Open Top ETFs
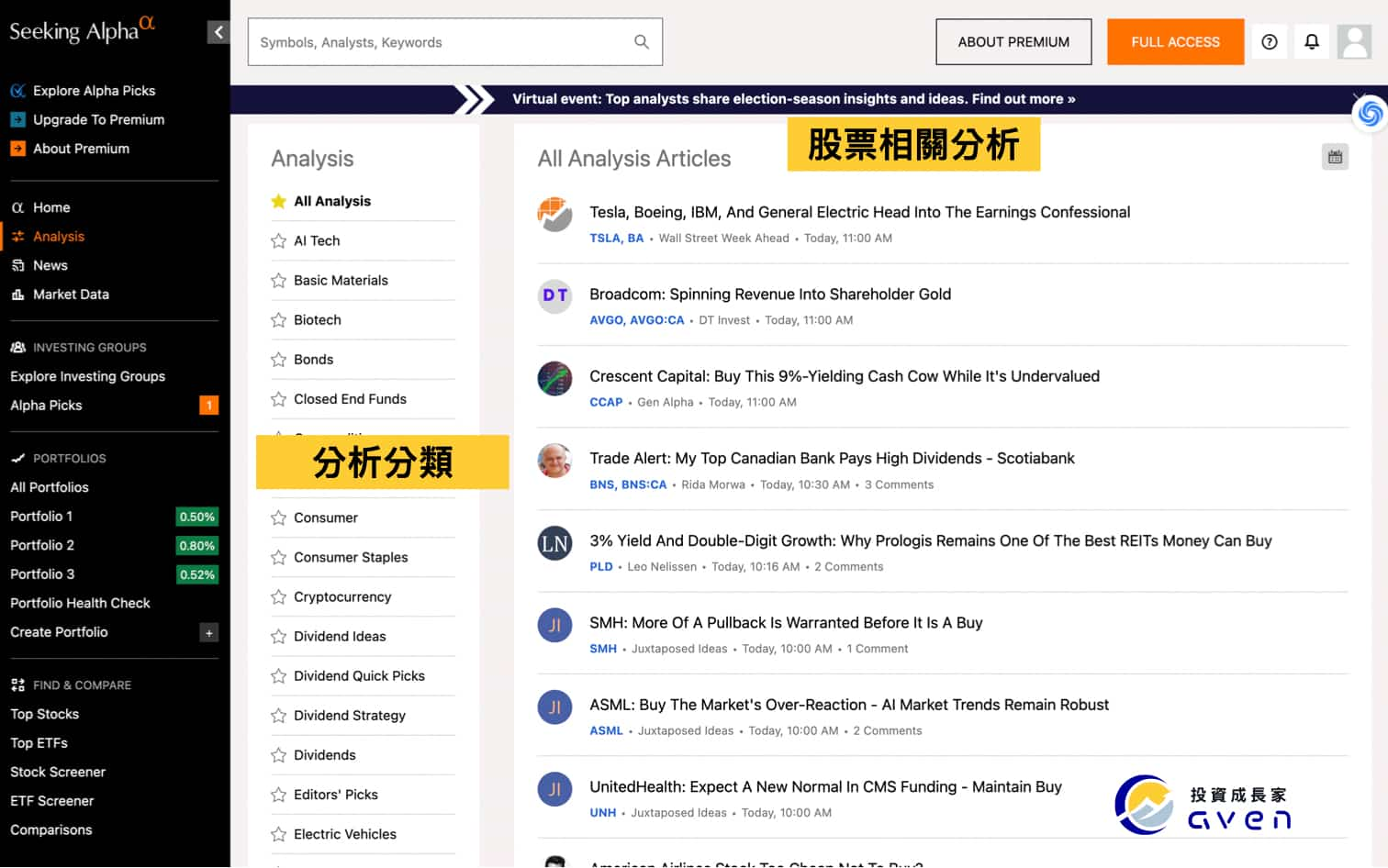 pyautogui.click(x=39, y=742)
